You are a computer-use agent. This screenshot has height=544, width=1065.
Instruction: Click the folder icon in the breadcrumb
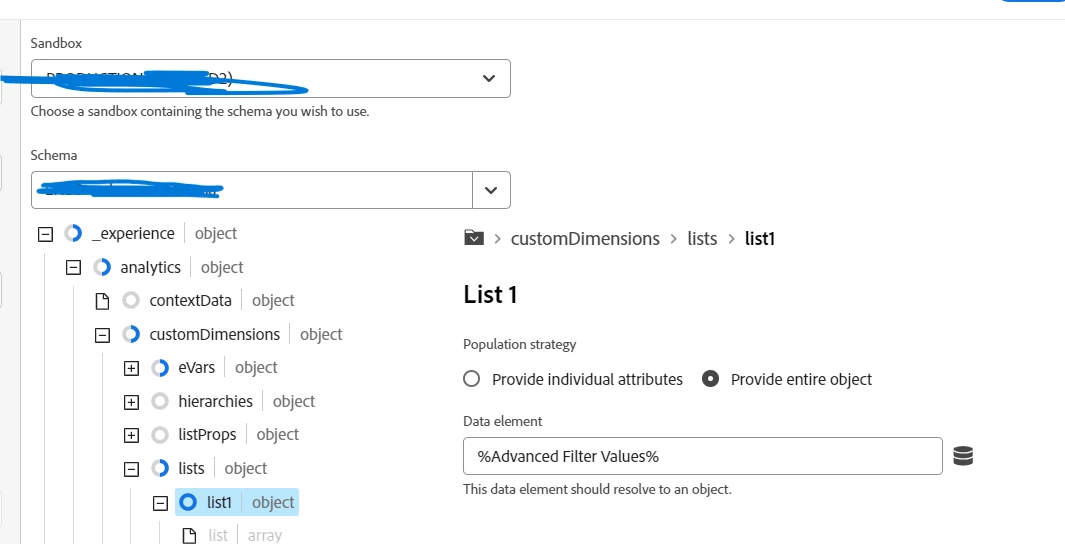474,238
